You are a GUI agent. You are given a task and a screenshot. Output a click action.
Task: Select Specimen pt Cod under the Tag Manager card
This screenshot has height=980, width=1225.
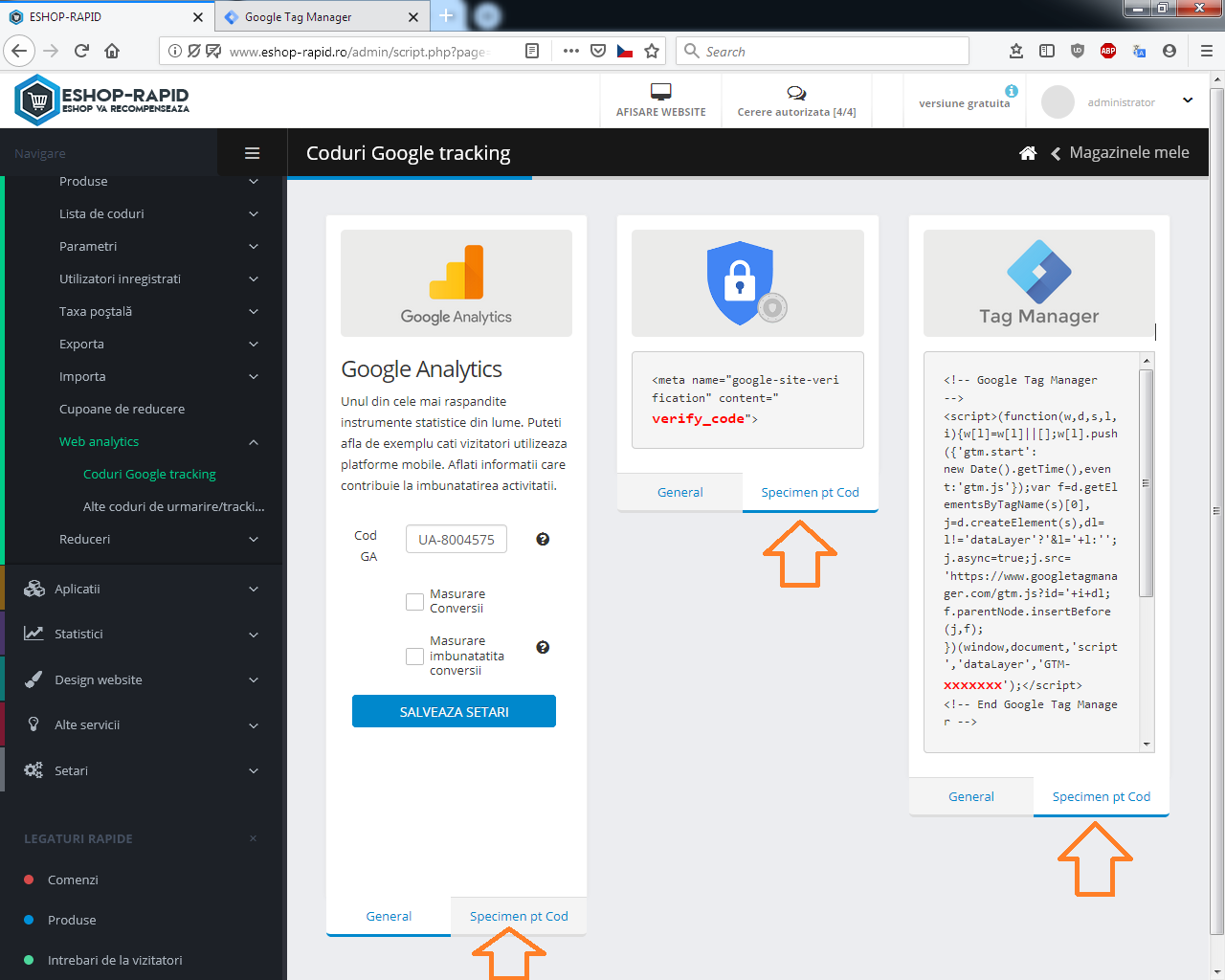pyautogui.click(x=1102, y=796)
